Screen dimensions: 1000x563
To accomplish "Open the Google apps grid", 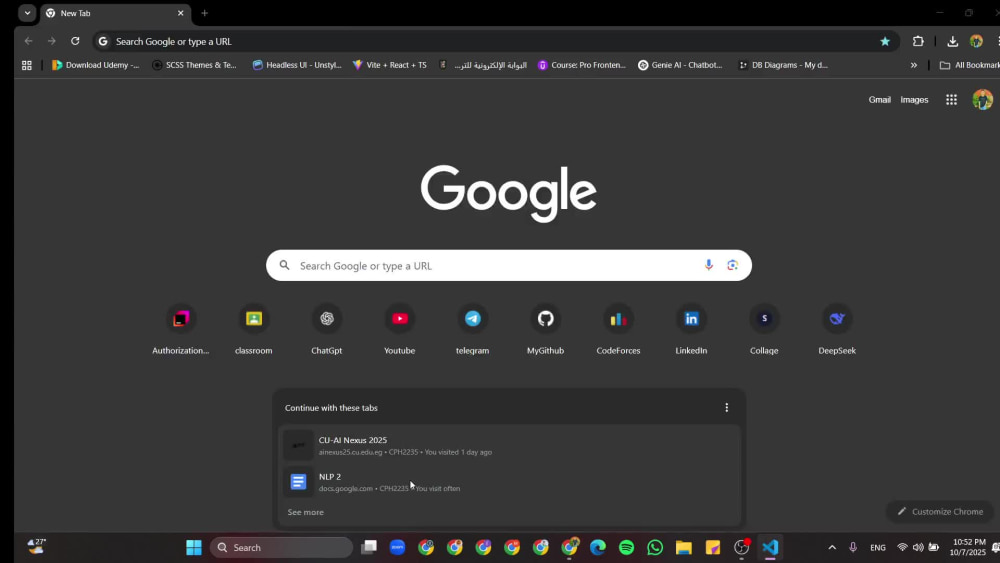I will 952,99.
